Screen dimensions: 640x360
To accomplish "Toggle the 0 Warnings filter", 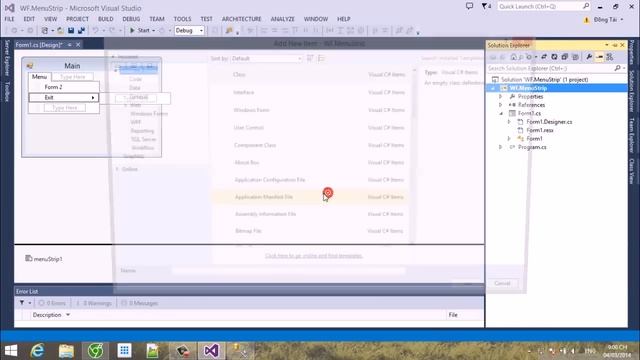I will [x=93, y=303].
